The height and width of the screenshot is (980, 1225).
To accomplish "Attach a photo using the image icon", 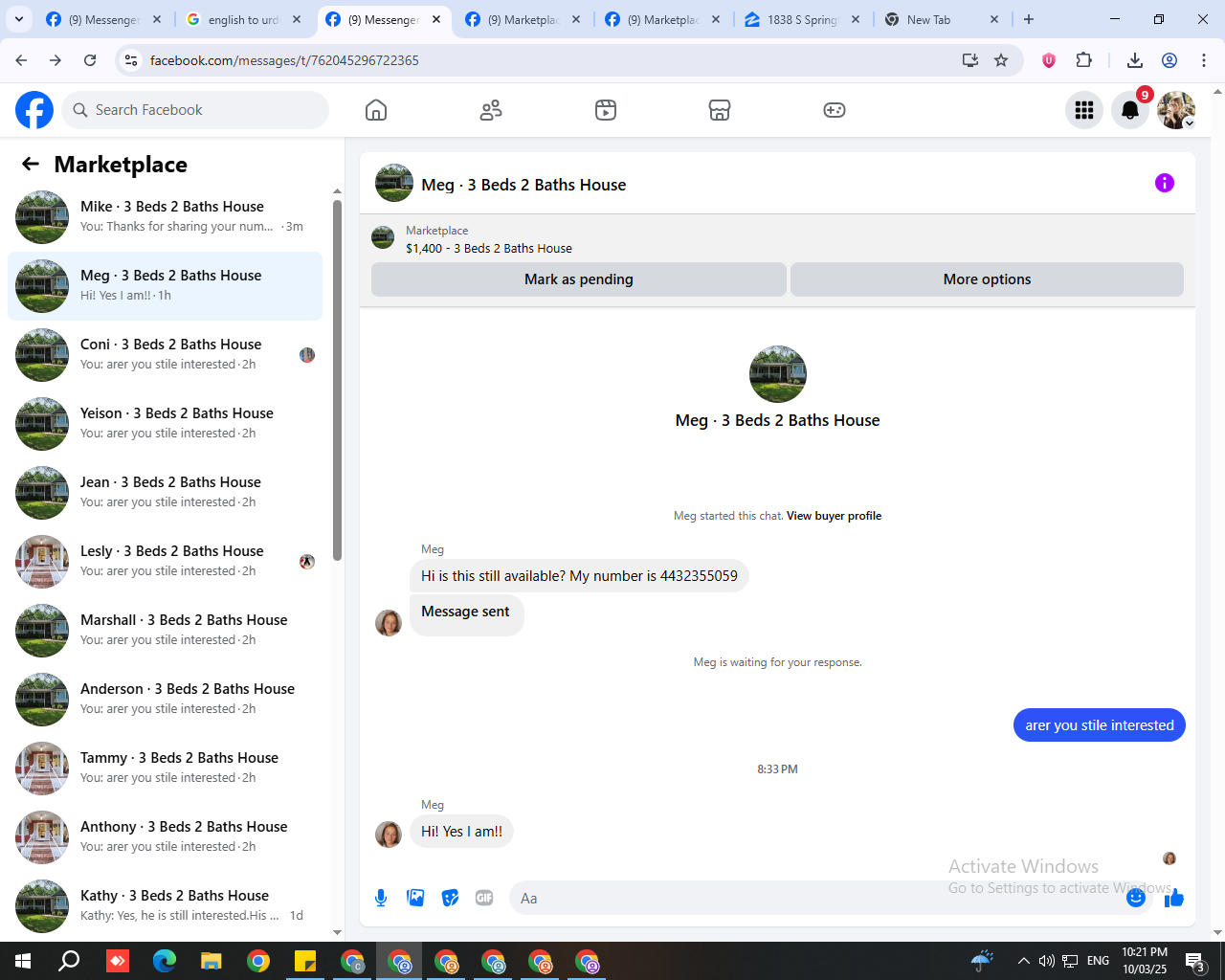I will pos(415,898).
